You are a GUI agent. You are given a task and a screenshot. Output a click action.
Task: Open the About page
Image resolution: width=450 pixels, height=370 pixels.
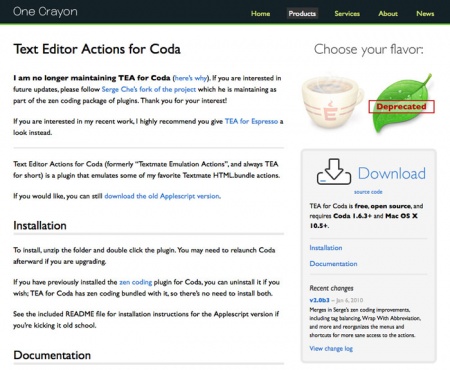point(388,14)
